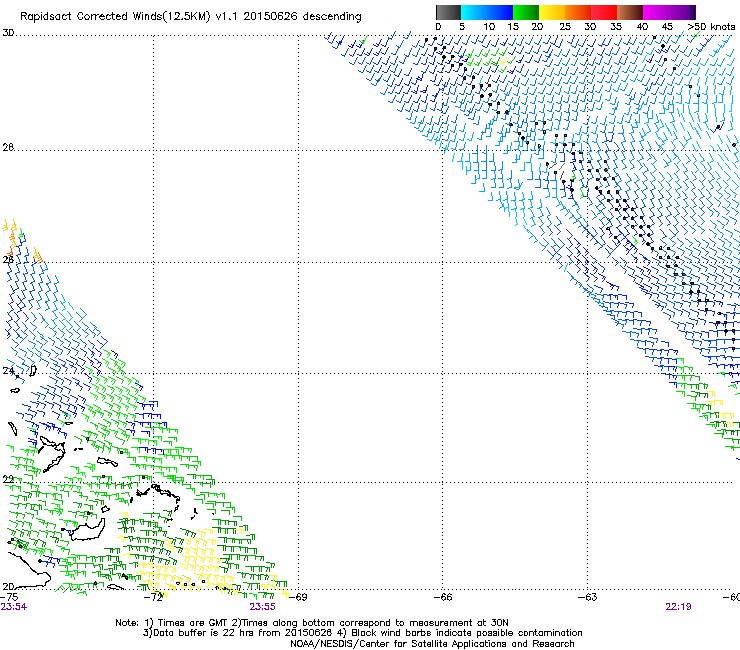This screenshot has width=740, height=650.
Task: Click the latitude label 30
Action: coord(8,33)
